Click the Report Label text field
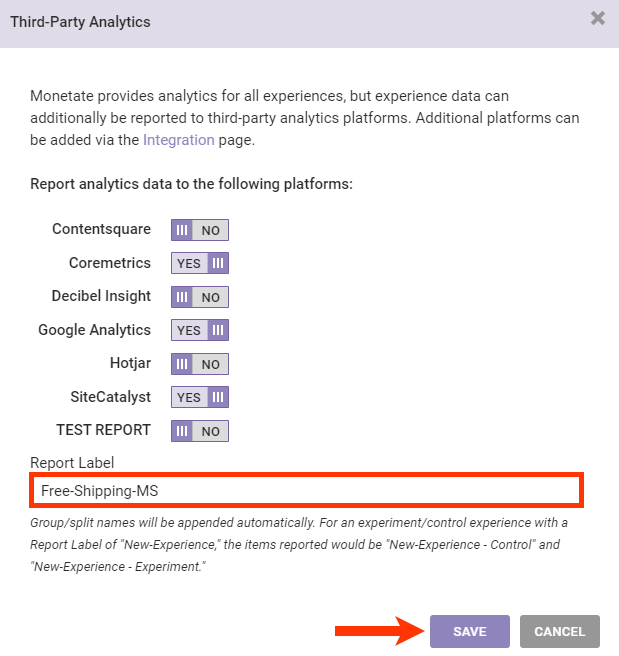This screenshot has width=619, height=656. pyautogui.click(x=305, y=491)
